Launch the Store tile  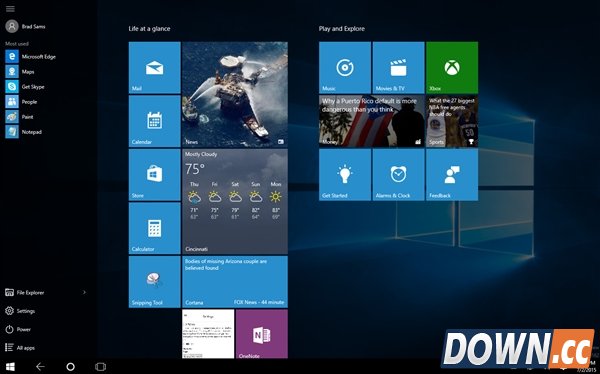point(155,175)
